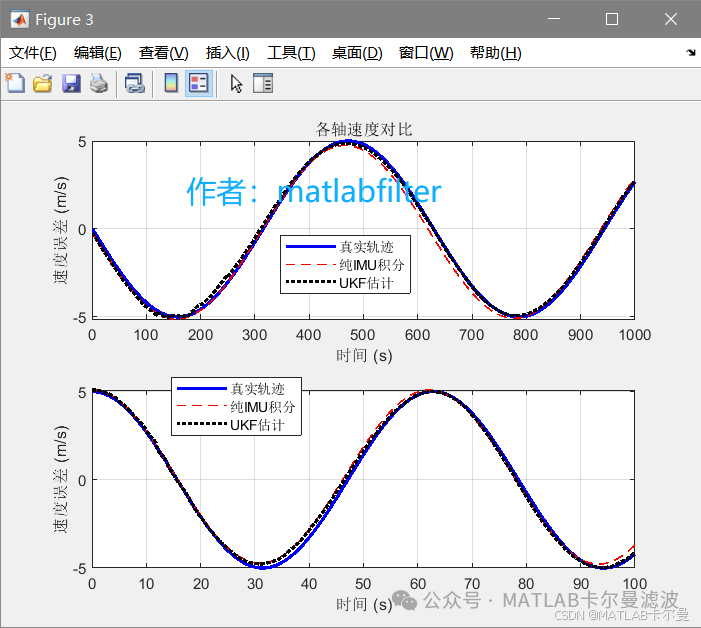Open the property inspector icon
This screenshot has width=701, height=628.
tap(263, 84)
